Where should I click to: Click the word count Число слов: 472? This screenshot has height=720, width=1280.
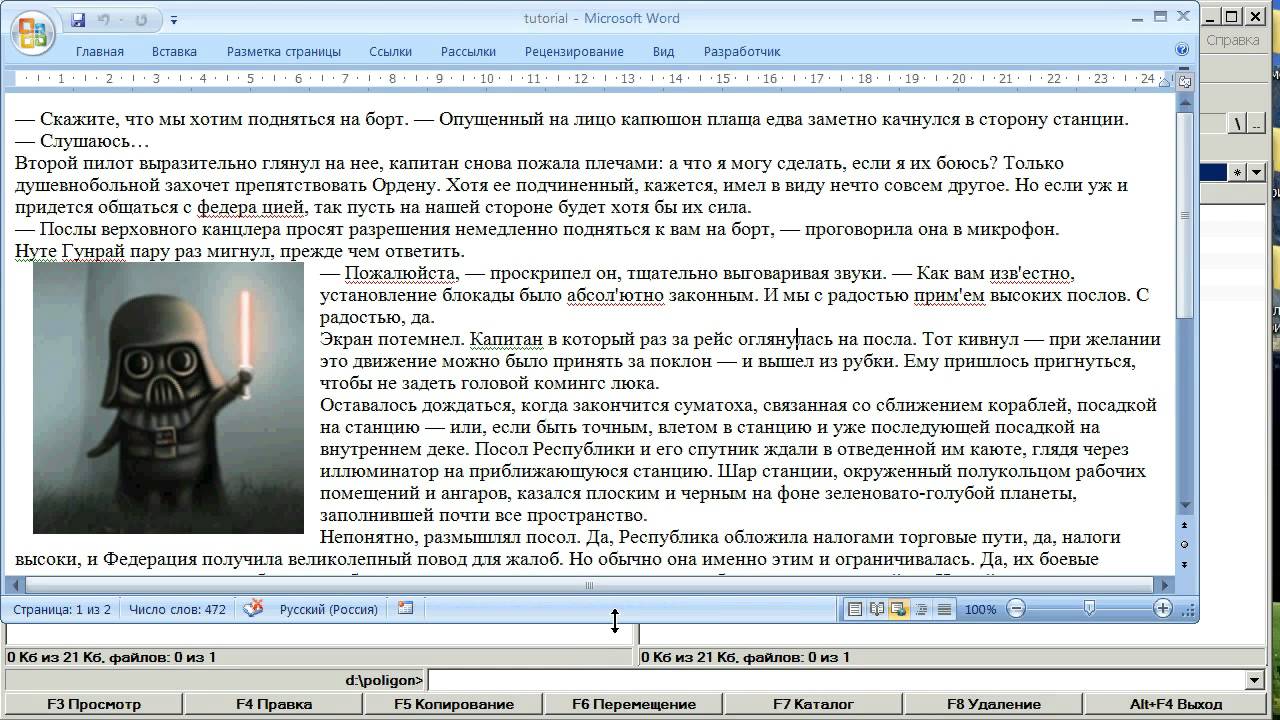click(177, 609)
